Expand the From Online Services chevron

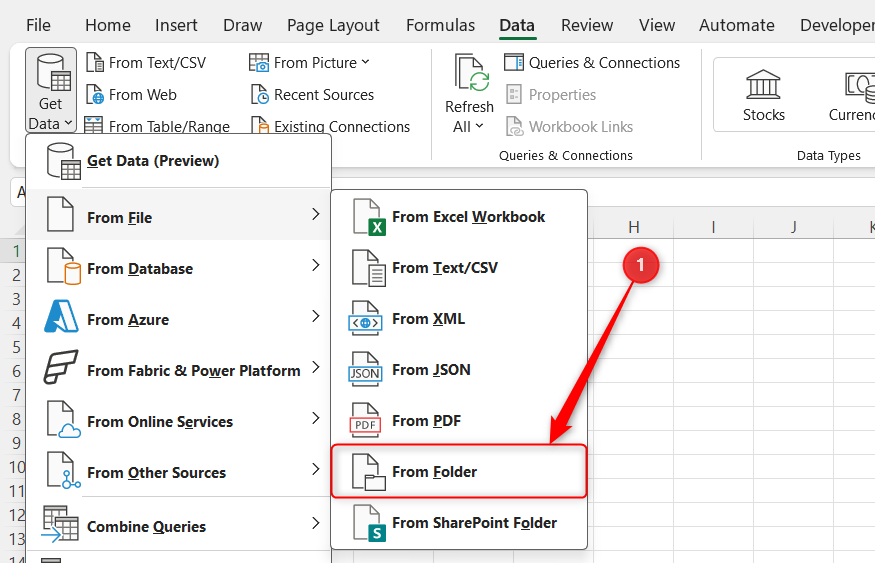pos(315,418)
